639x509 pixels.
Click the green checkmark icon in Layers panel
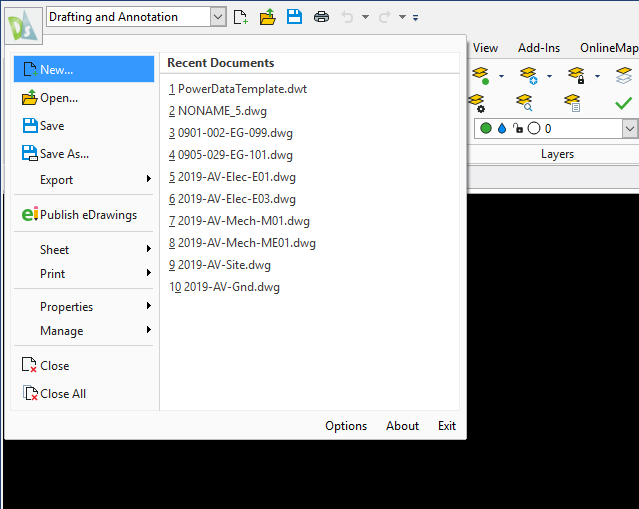[623, 102]
